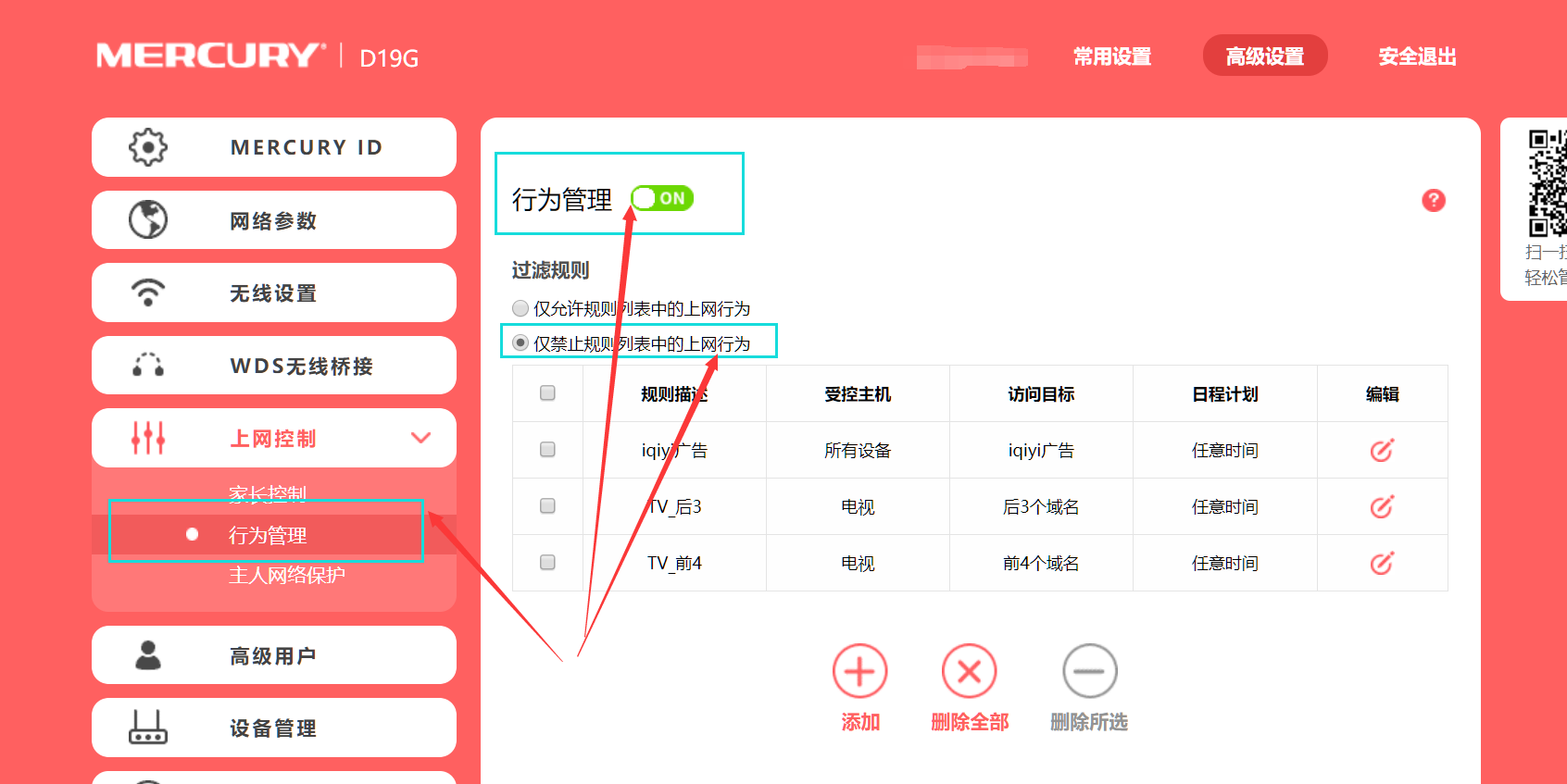
Task: Click the 访问目标 column header
Action: tap(1041, 394)
